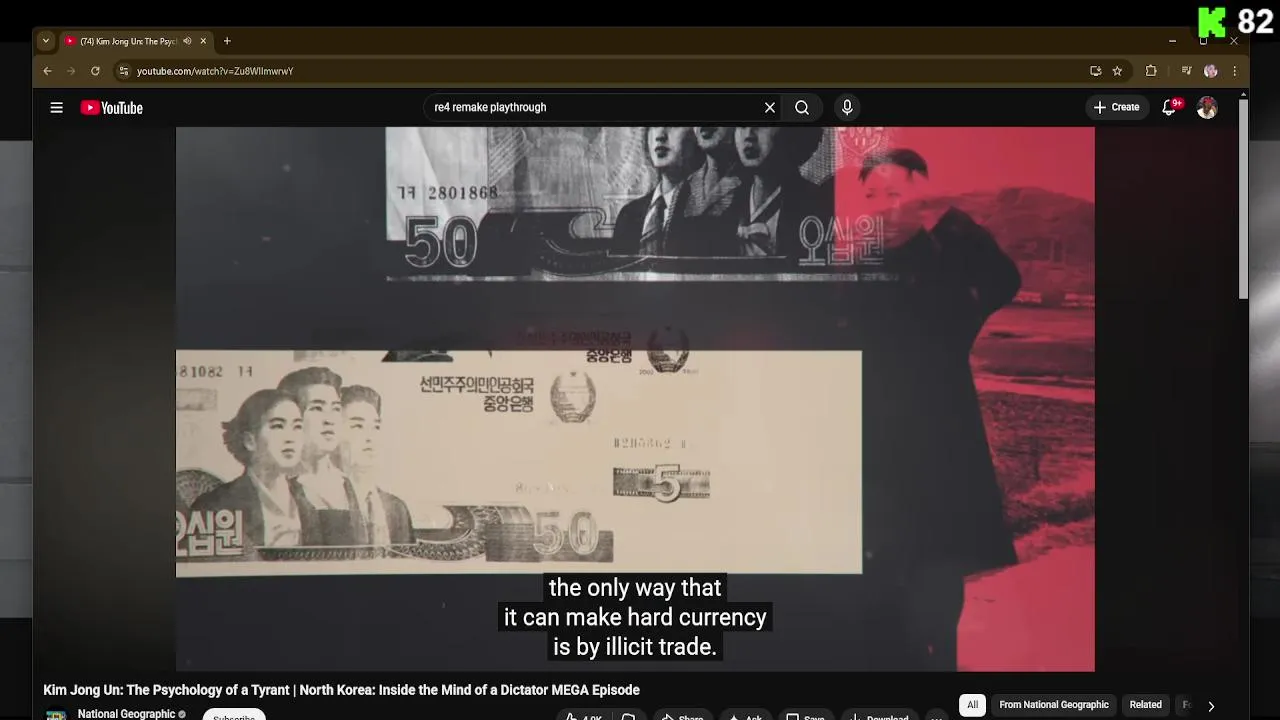Clear the search box with the X
Viewport: 1280px width, 720px height.
770,107
